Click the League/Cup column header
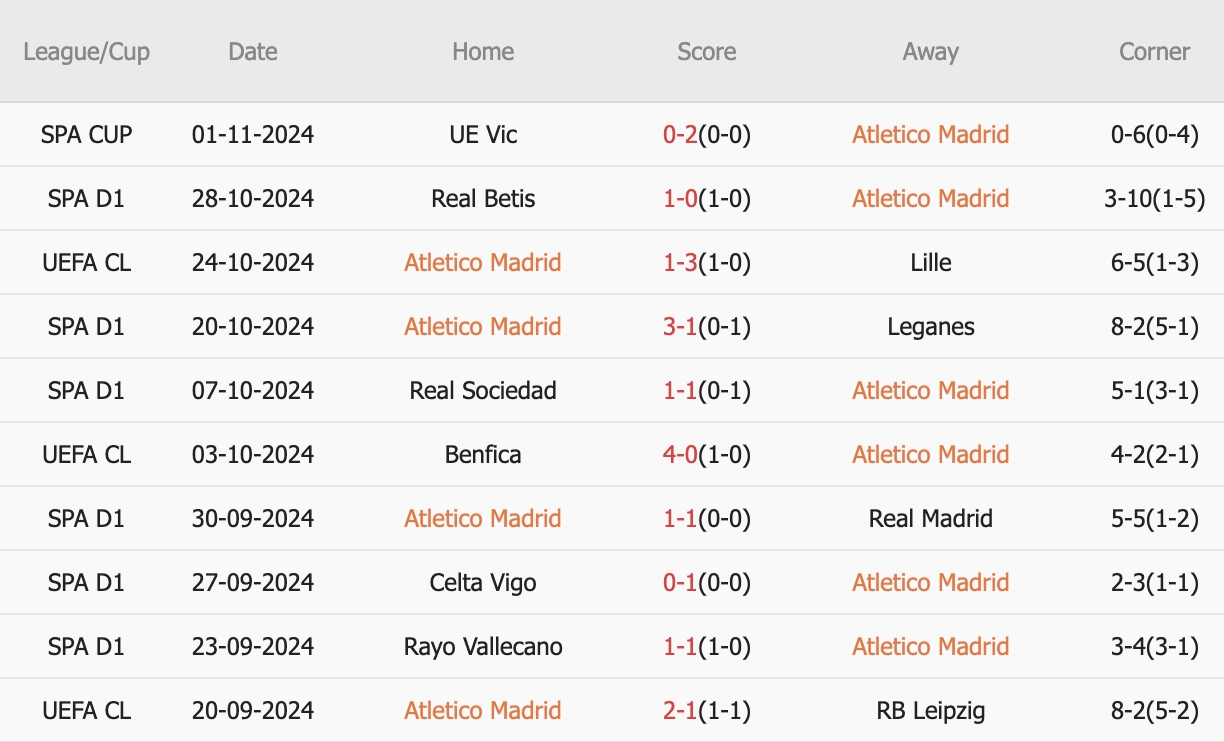This screenshot has height=742, width=1224. tap(86, 52)
